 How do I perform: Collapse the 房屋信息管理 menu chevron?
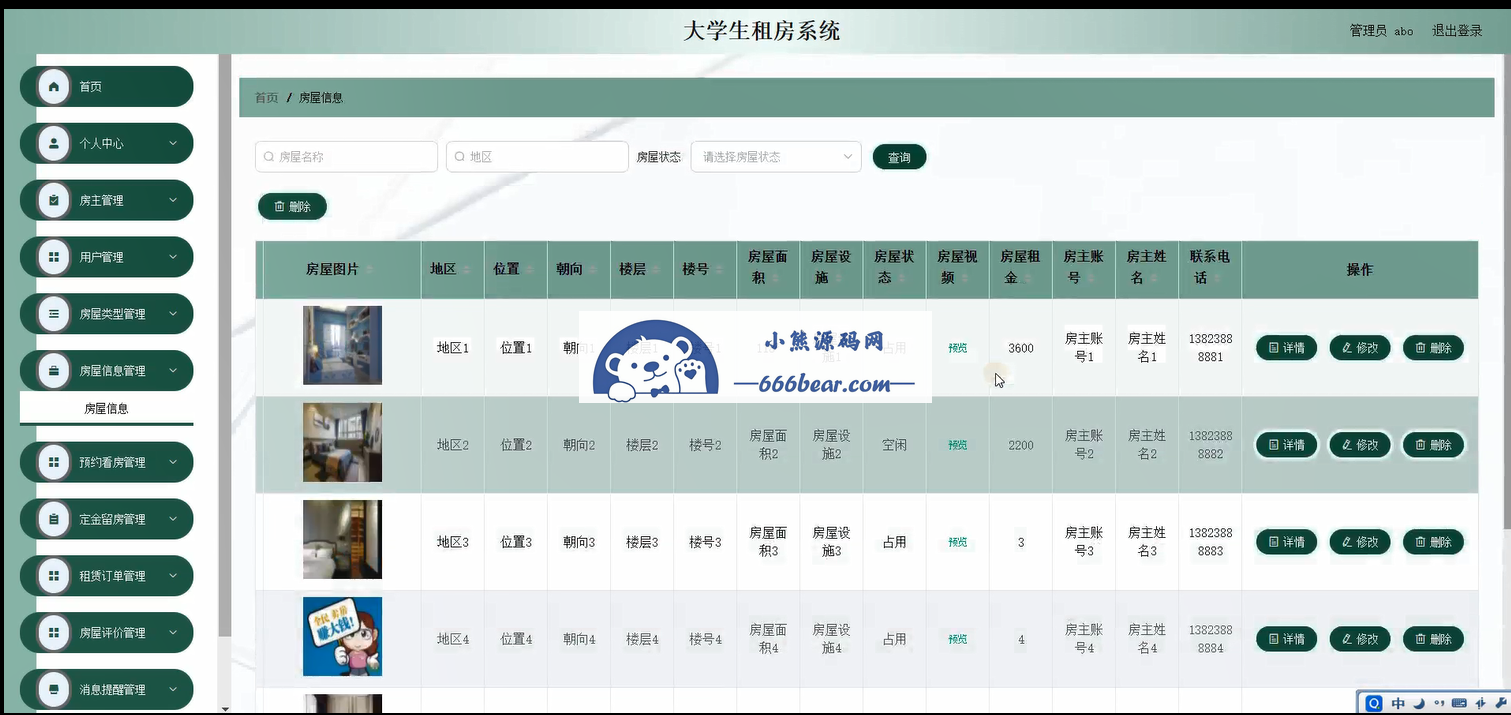click(173, 371)
